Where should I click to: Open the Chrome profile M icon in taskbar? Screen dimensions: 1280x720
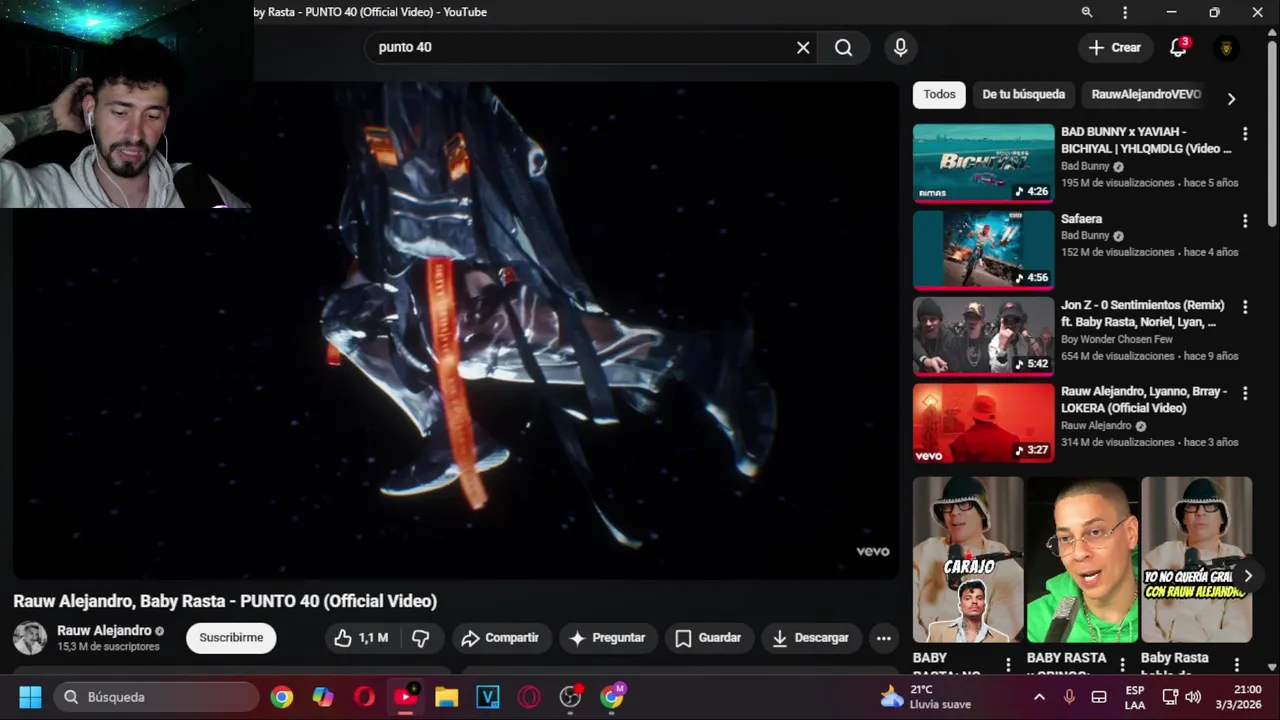tap(612, 697)
